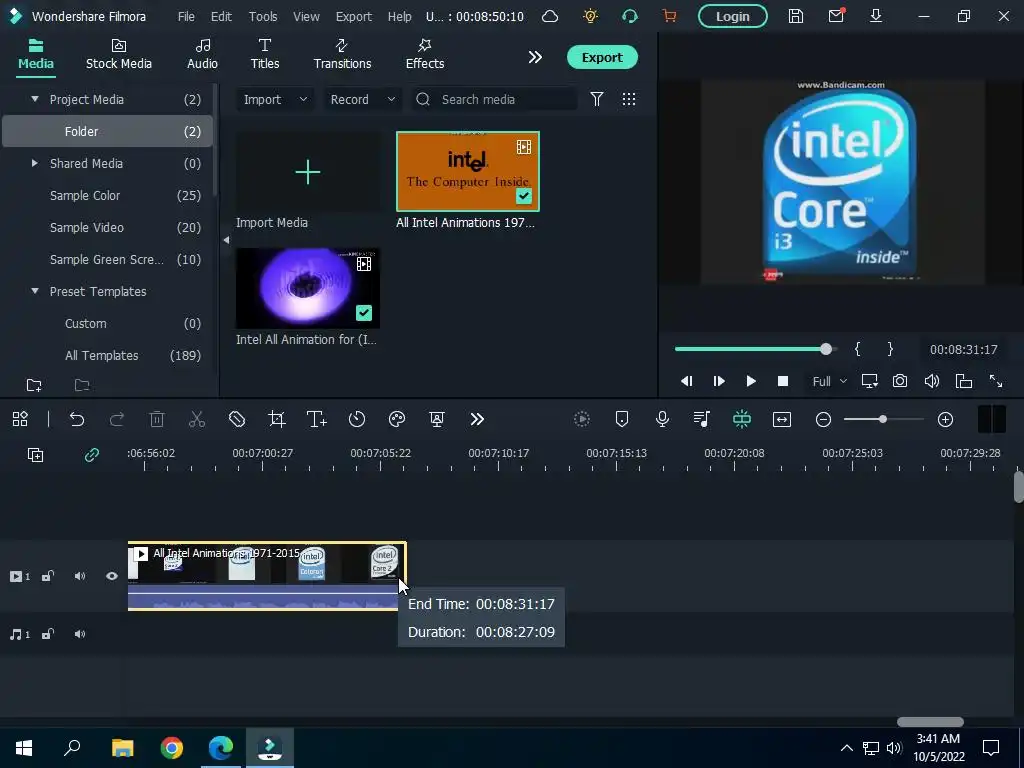Open the Import dropdown
Image resolution: width=1024 pixels, height=768 pixels.
(x=275, y=99)
